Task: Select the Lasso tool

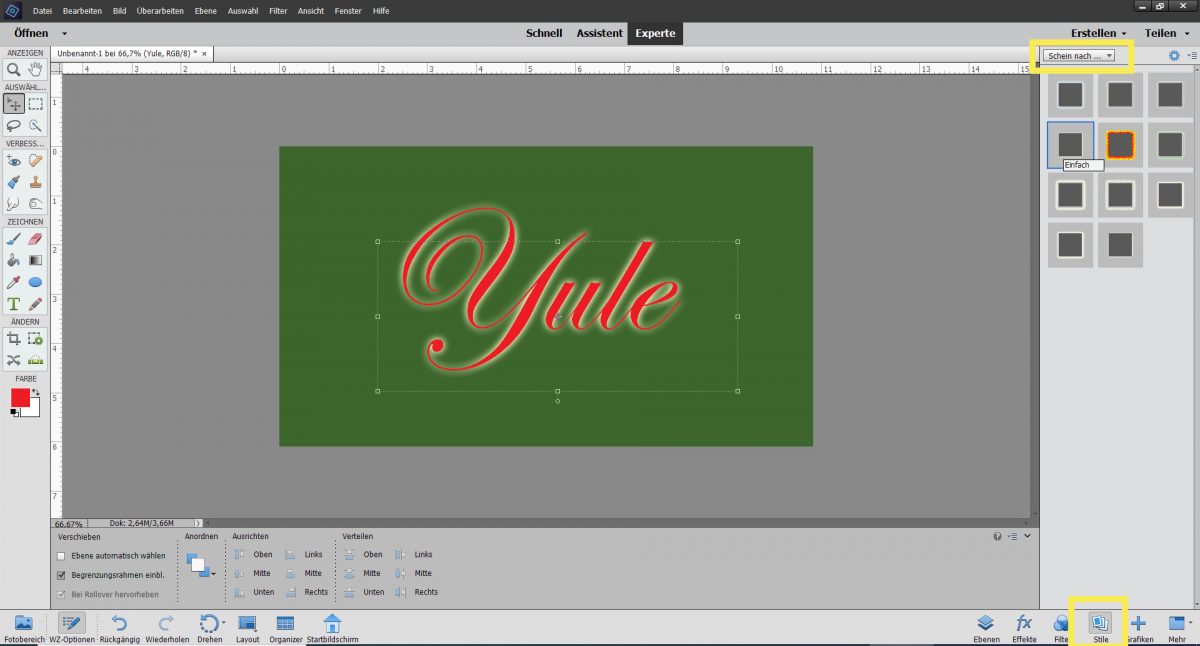Action: [14, 125]
